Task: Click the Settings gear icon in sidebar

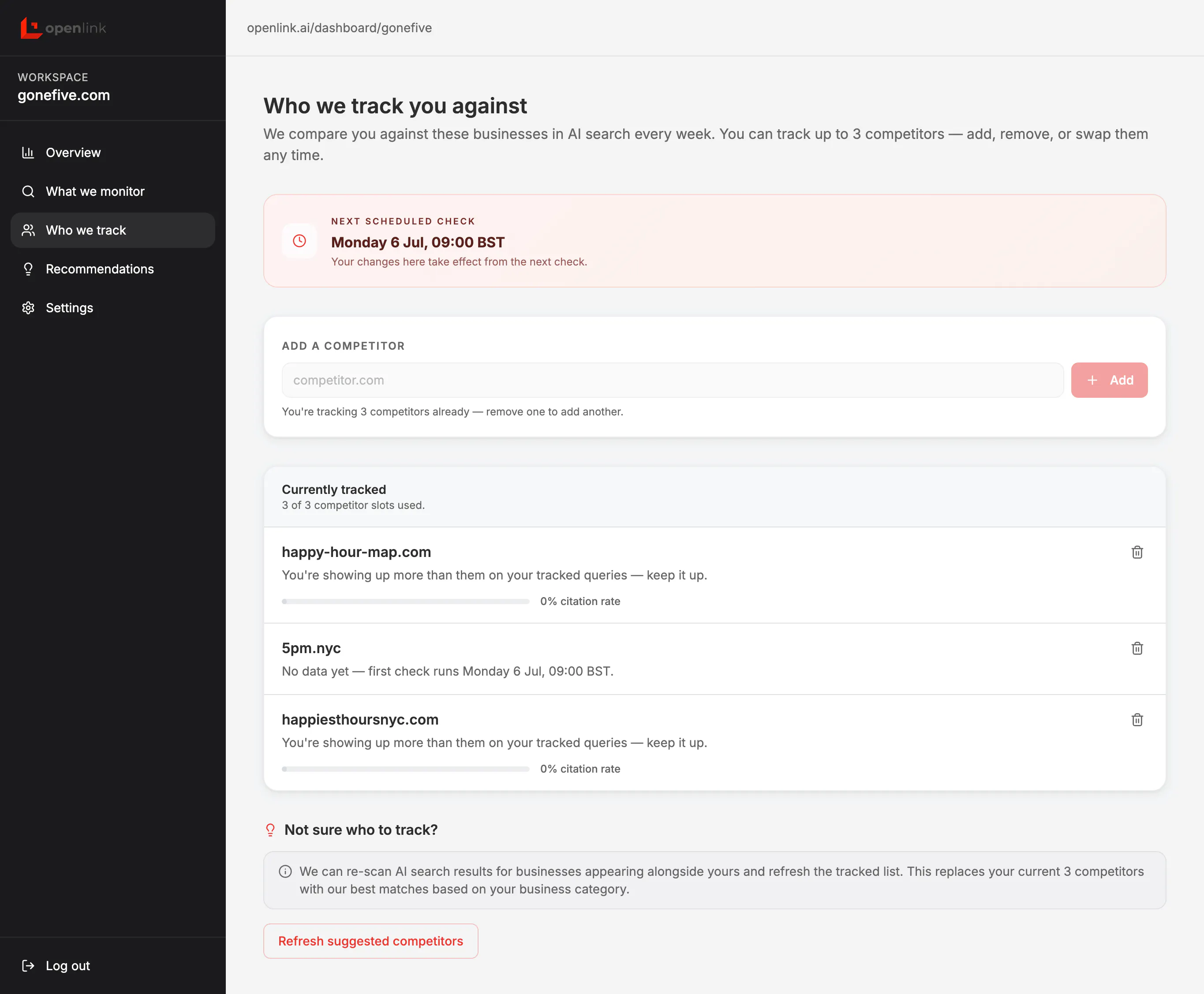Action: 28,308
